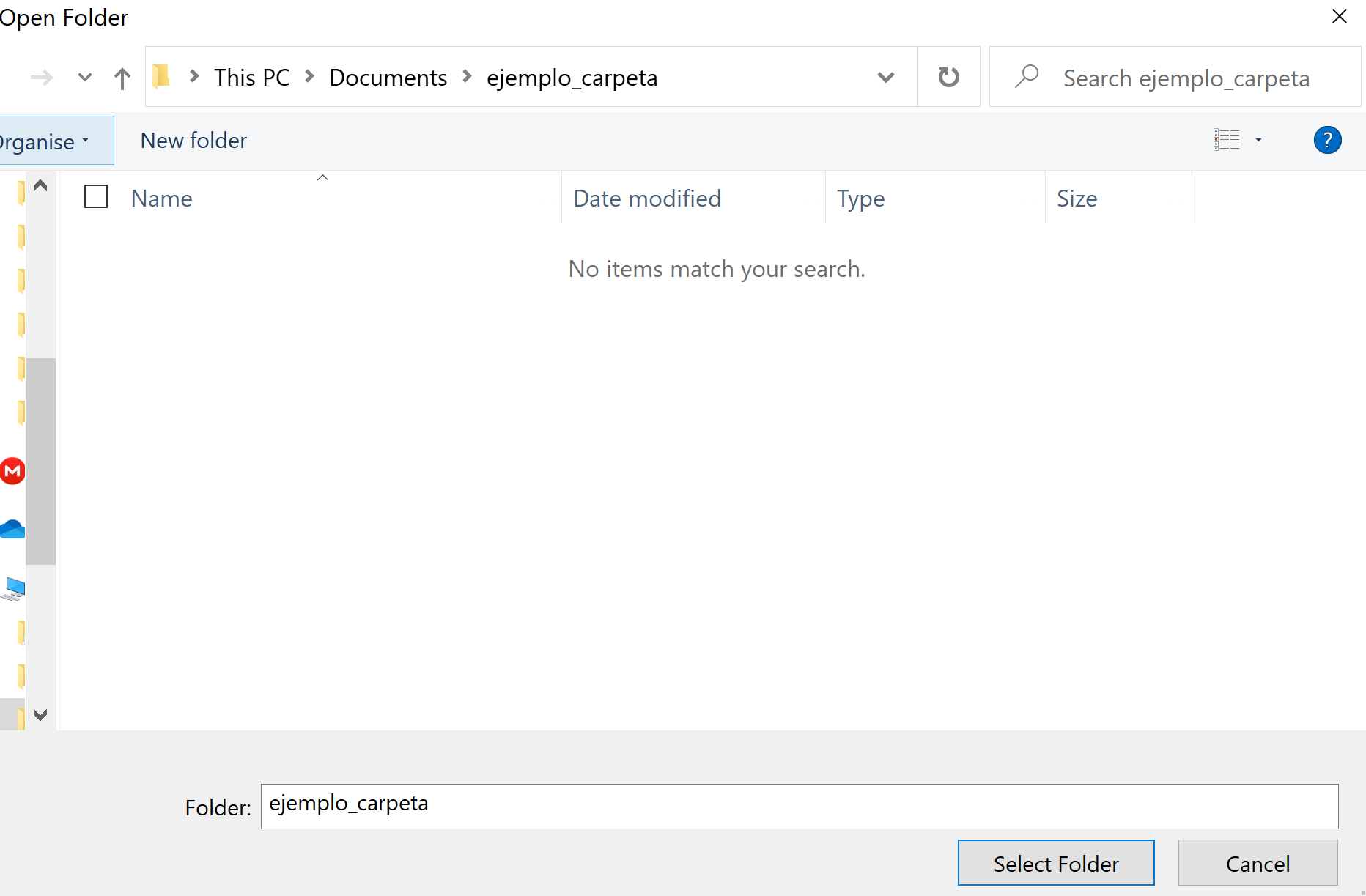The width and height of the screenshot is (1366, 896).
Task: Sort by the Date modified column header
Action: (x=647, y=199)
